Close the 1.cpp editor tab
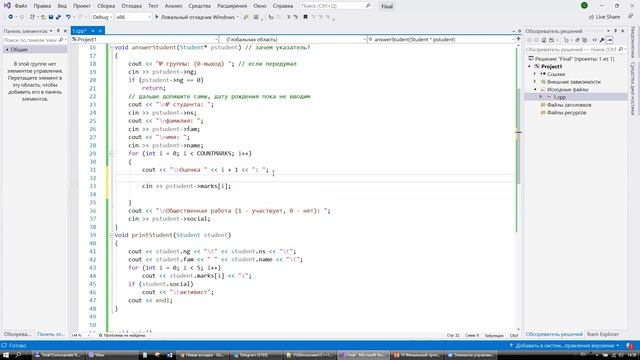Screen dimensions: 640x360 coord(100,31)
